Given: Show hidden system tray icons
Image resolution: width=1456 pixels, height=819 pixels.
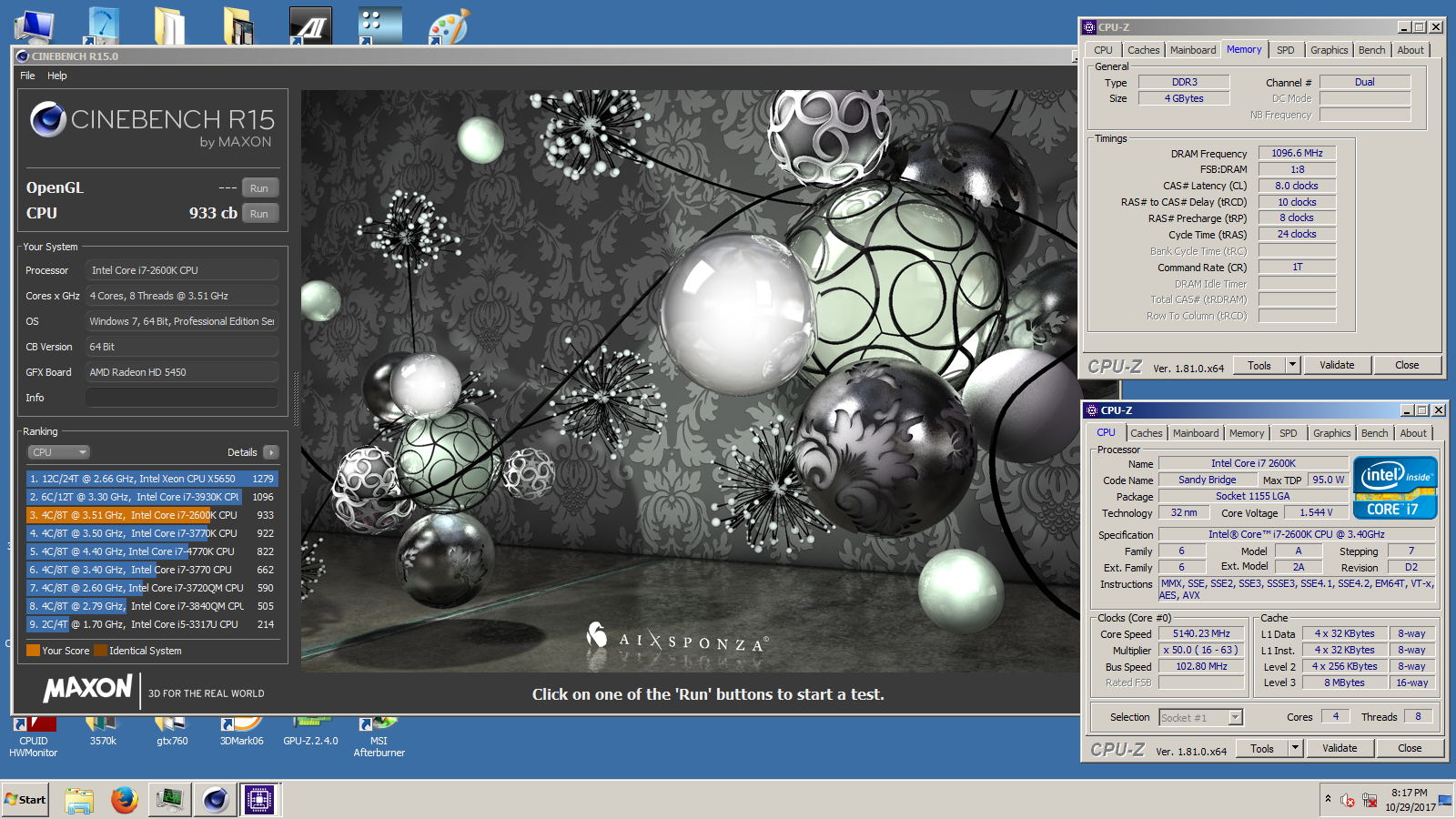Looking at the screenshot, I should tap(1328, 799).
